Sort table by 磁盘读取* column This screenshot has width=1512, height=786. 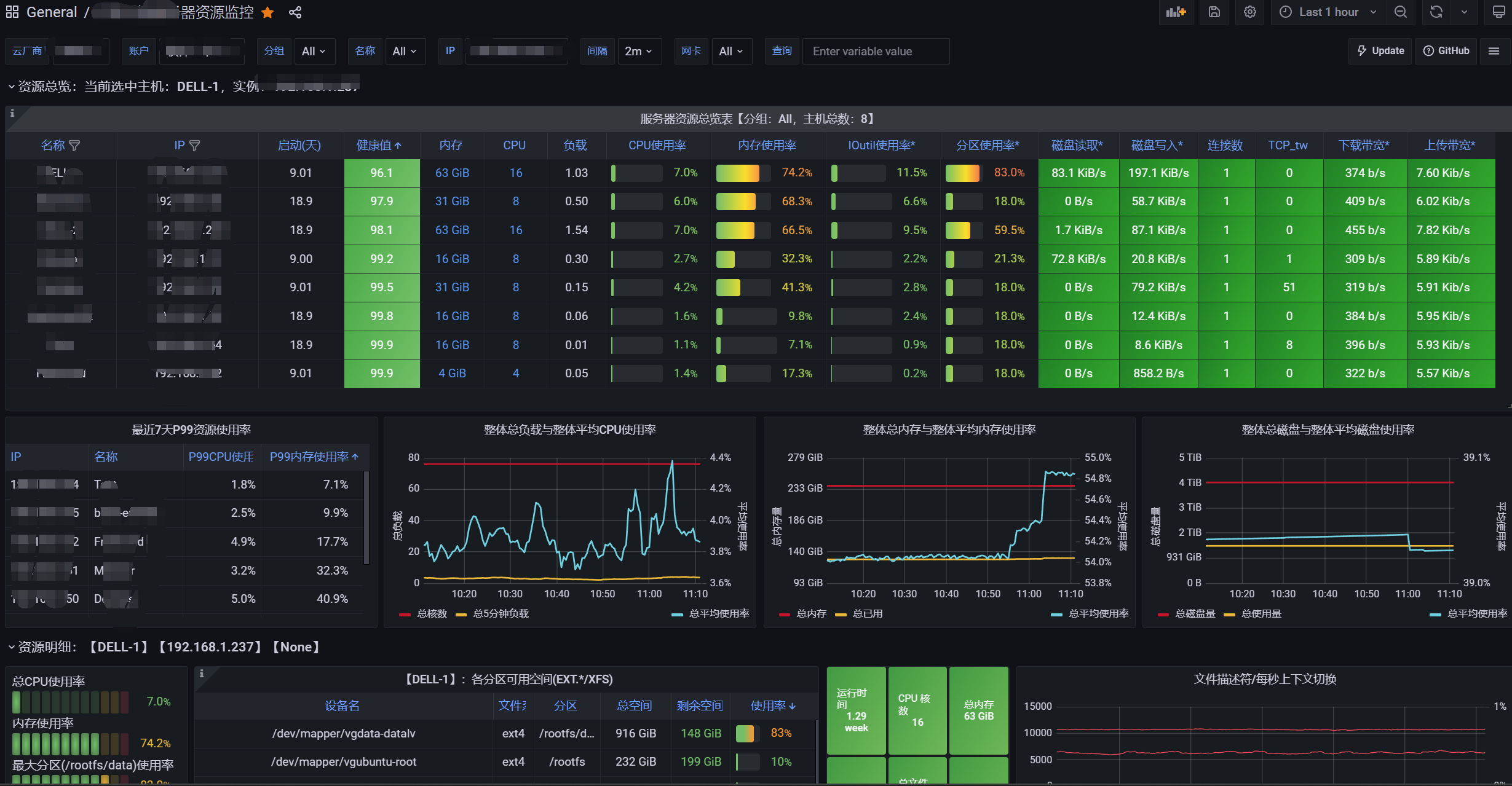pos(1077,146)
